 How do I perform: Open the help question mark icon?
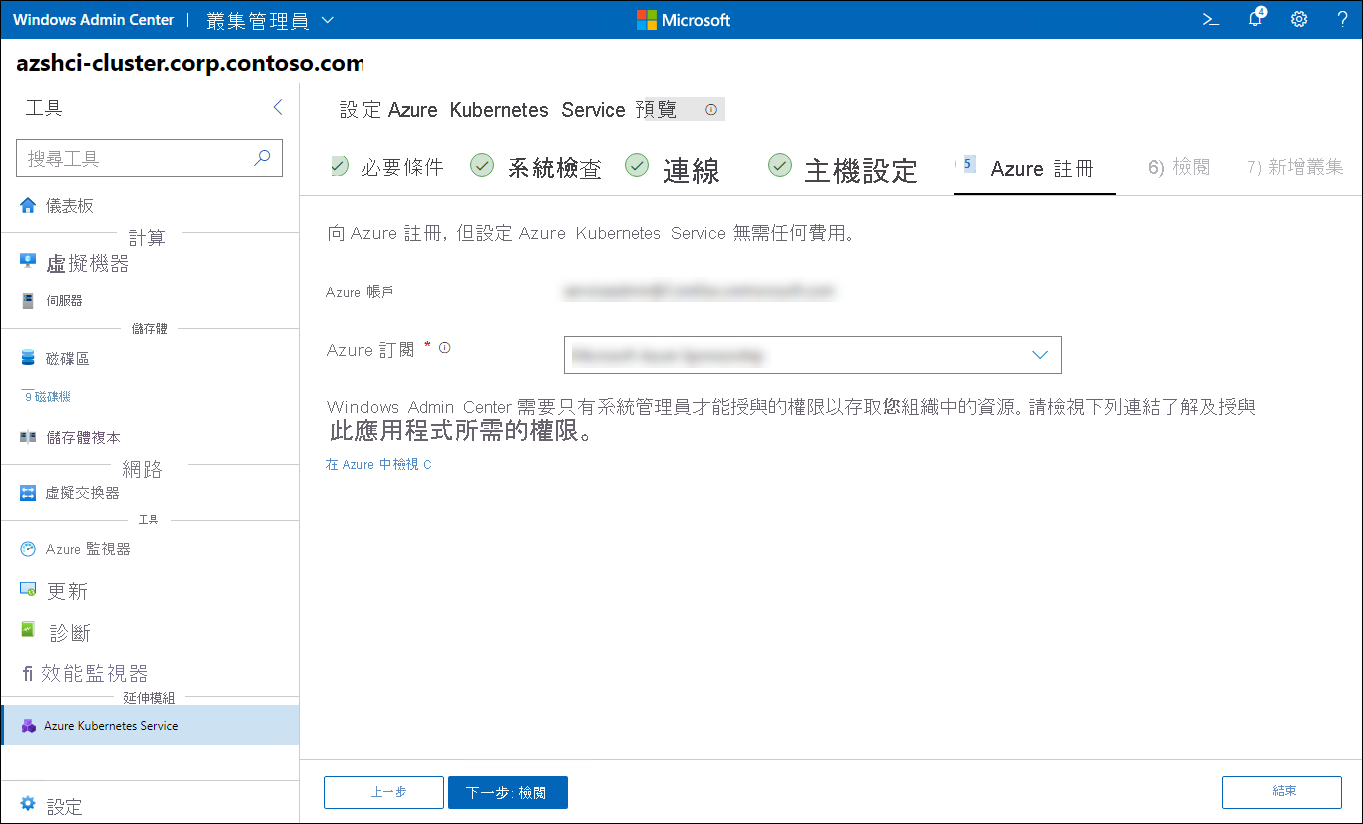[1342, 19]
